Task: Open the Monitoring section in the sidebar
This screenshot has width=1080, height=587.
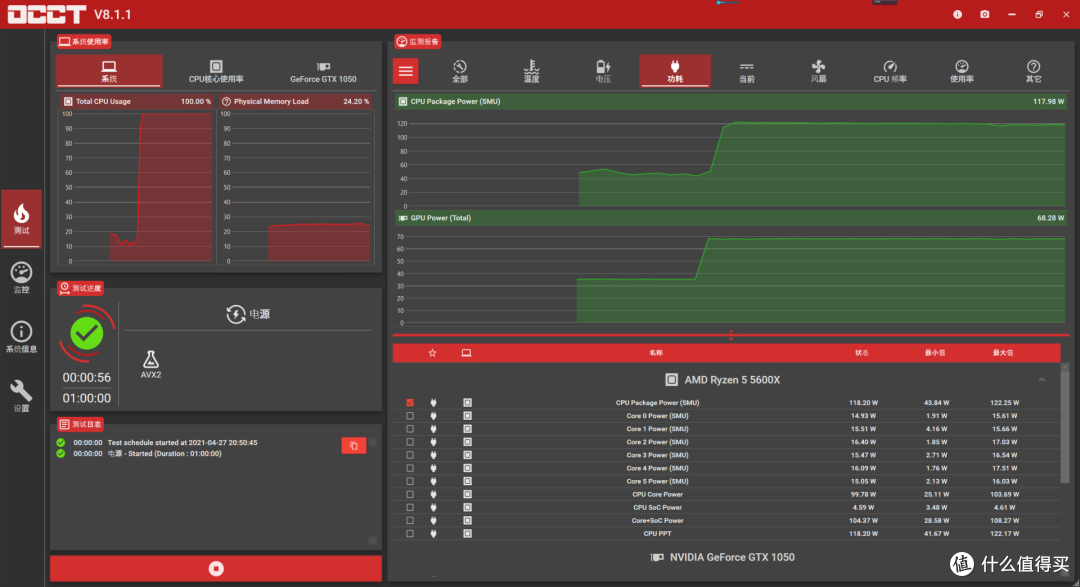Action: click(21, 277)
